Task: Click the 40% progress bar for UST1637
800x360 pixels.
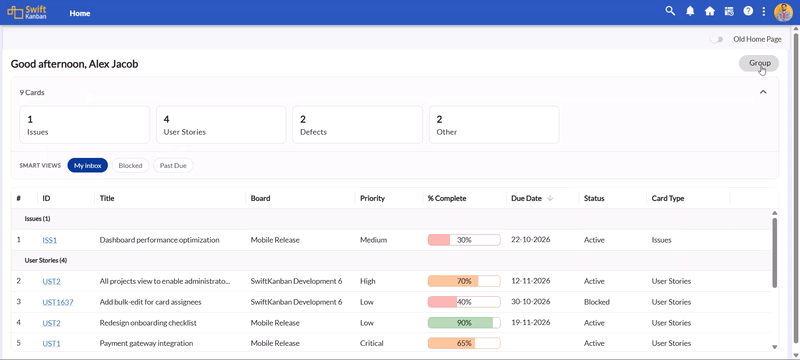Action: (x=464, y=302)
